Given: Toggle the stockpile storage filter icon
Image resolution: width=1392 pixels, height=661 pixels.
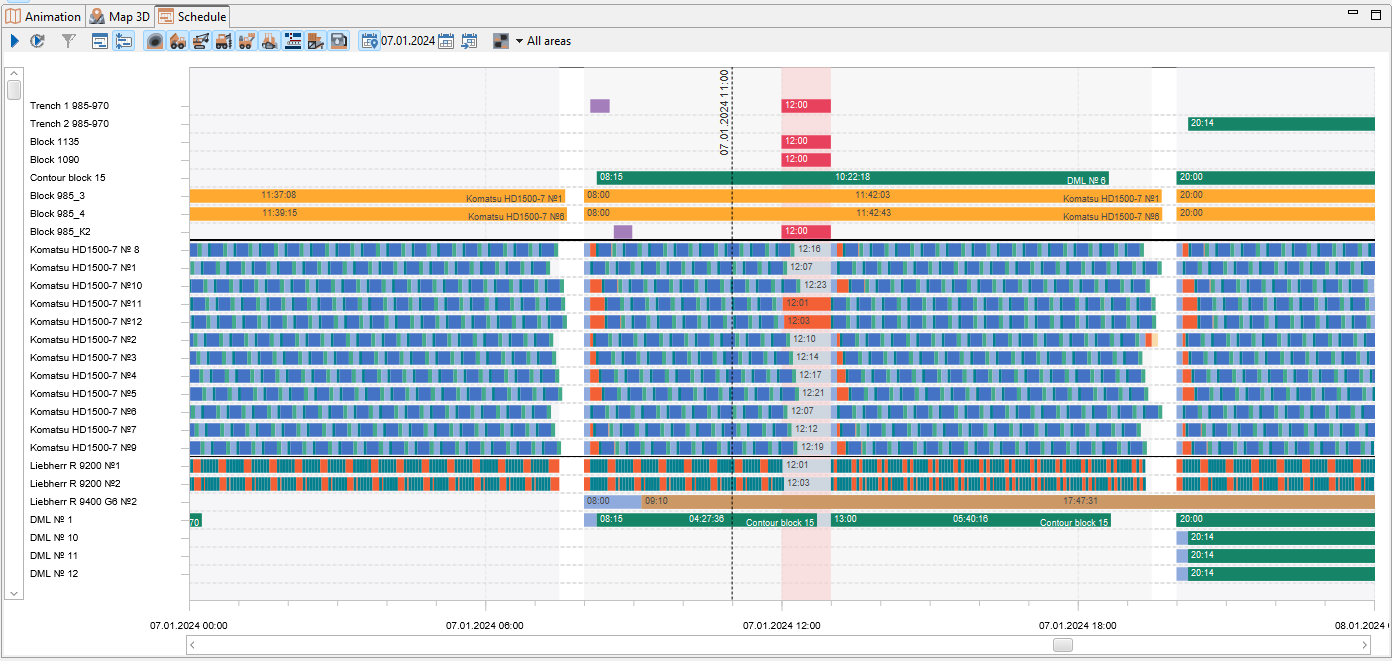Looking at the screenshot, I should coord(339,41).
